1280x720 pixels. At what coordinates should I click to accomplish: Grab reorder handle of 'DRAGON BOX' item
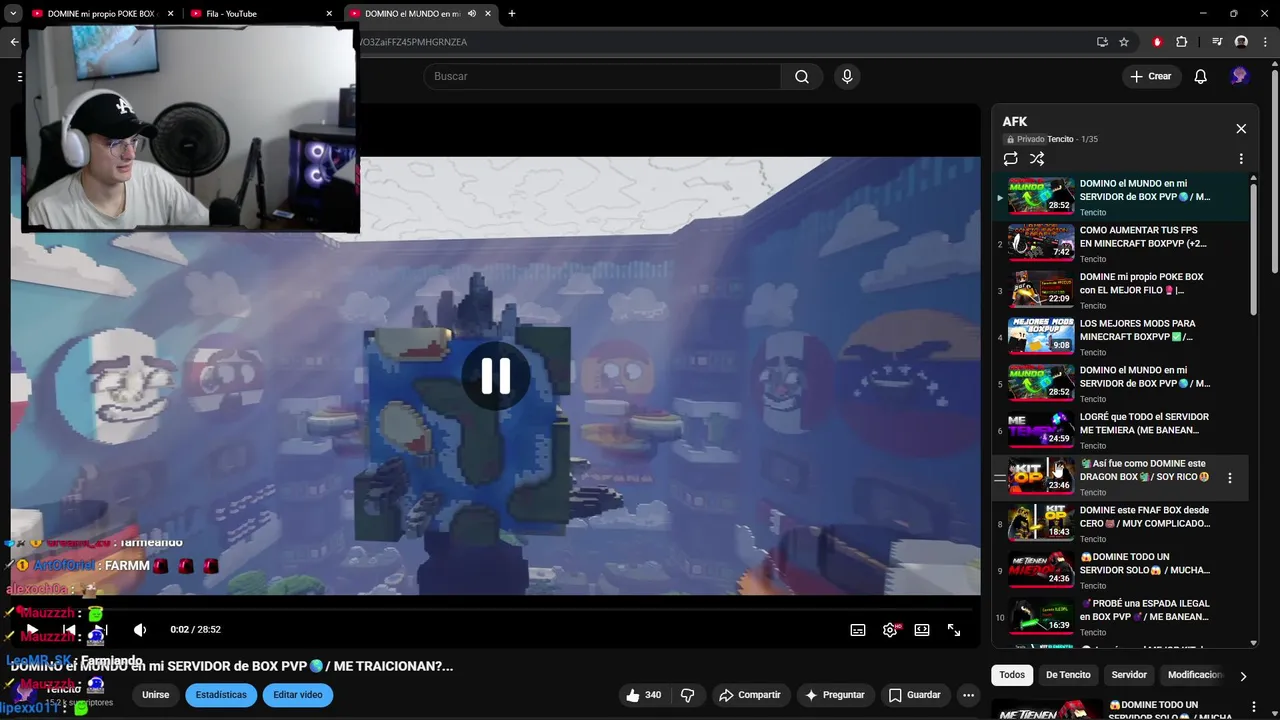coord(999,478)
